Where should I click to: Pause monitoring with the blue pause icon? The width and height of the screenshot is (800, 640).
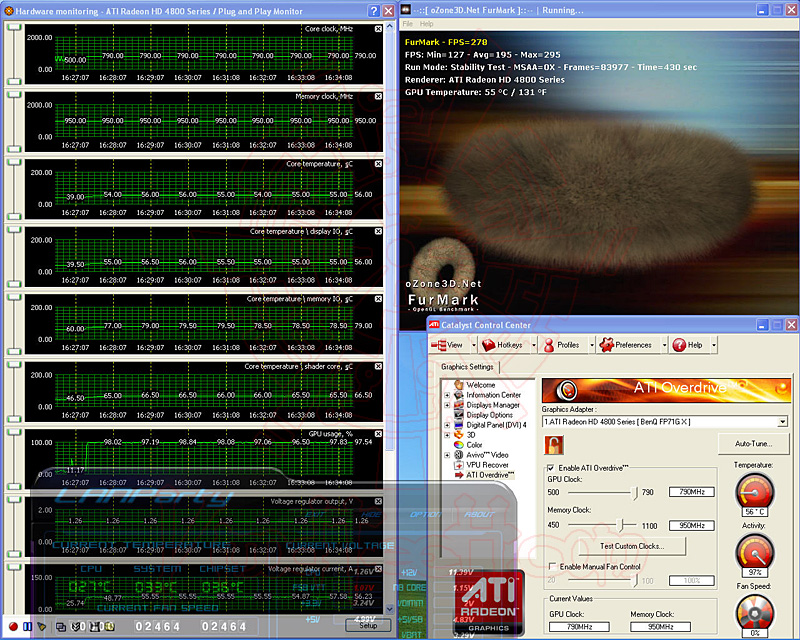coord(28,626)
